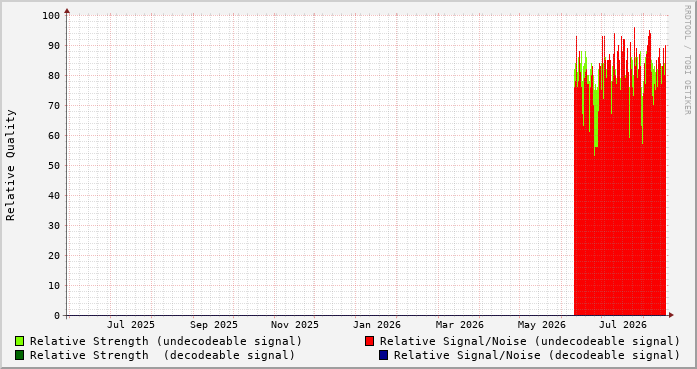Image resolution: width=697 pixels, height=369 pixels.
Task: Click the 100 value on the y-axis
Action: (x=51, y=16)
